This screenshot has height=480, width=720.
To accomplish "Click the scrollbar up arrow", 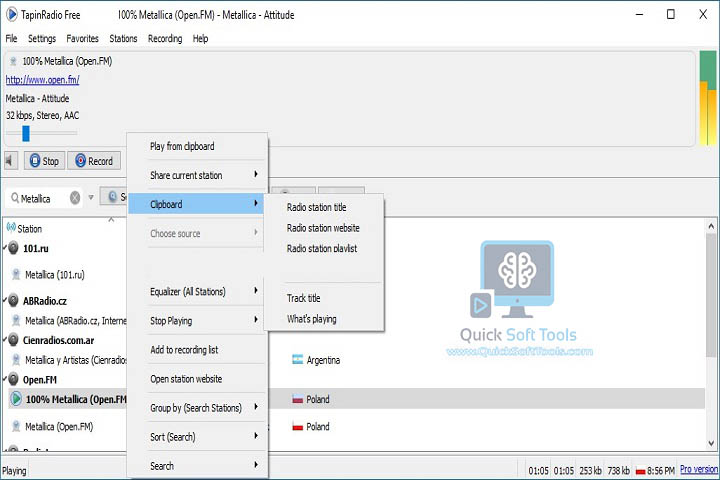I will [x=711, y=226].
